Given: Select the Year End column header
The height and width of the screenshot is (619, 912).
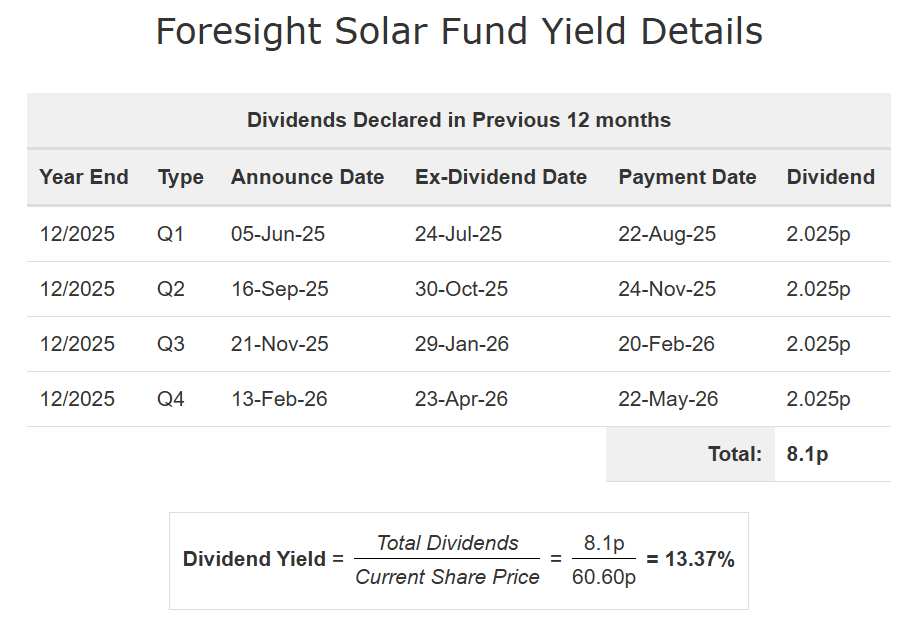Looking at the screenshot, I should [x=84, y=177].
